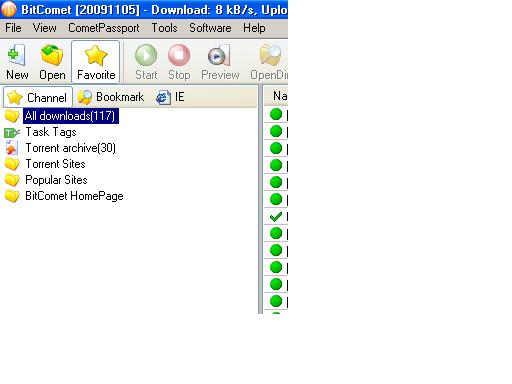The height and width of the screenshot is (384, 512).
Task: Select the BitComet HomePage folder
Action: coord(74,196)
